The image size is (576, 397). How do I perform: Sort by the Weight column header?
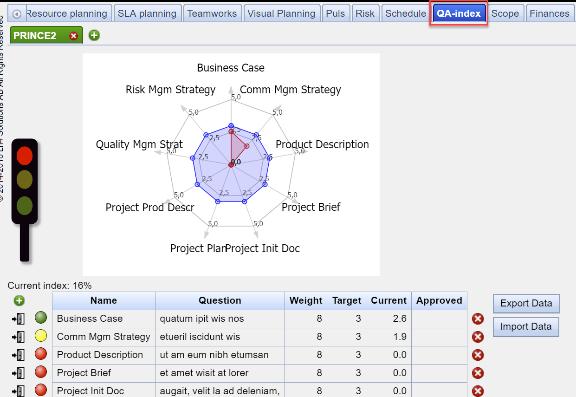pyautogui.click(x=306, y=301)
